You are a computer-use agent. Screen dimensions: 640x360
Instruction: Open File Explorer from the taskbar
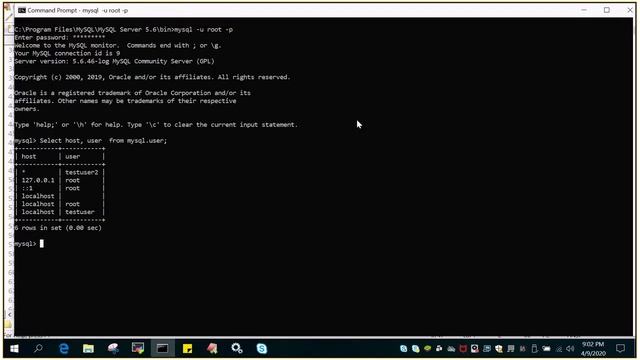(88, 349)
